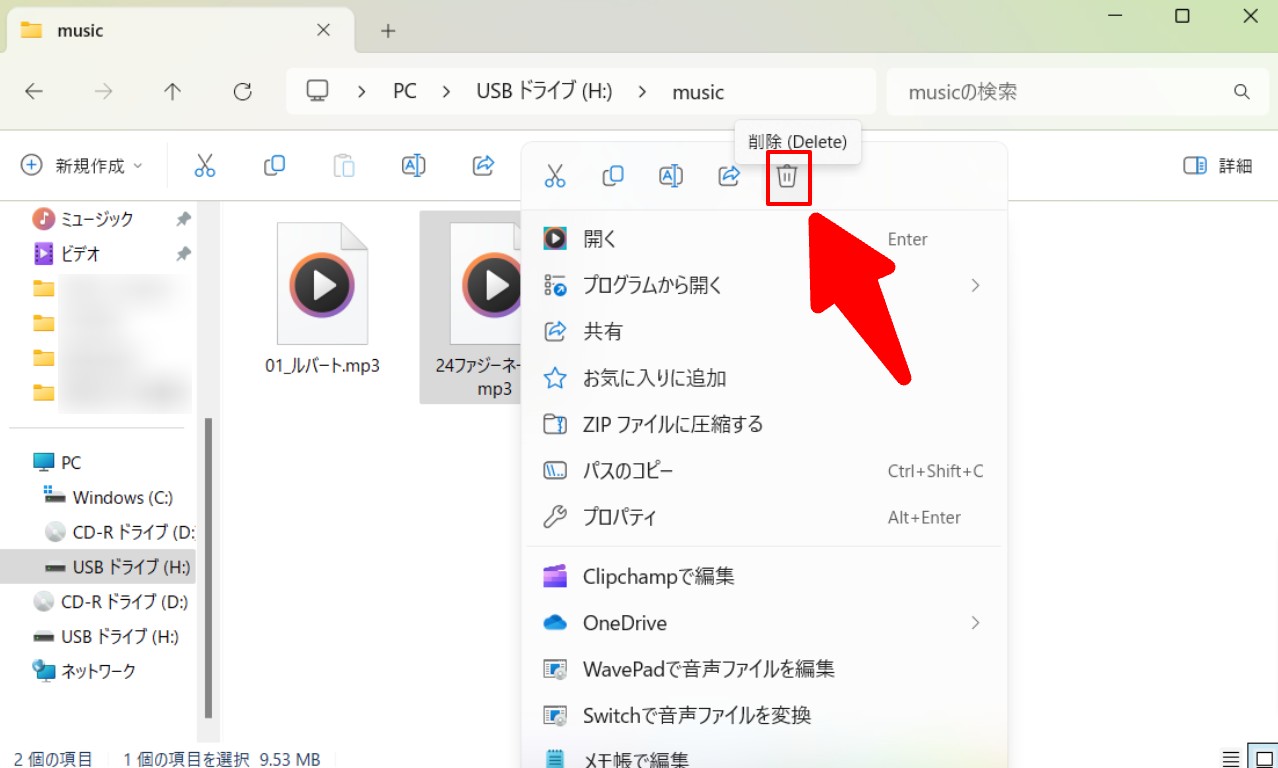The image size is (1278, 768).
Task: Open a new tab with plus button
Action: [x=388, y=31]
